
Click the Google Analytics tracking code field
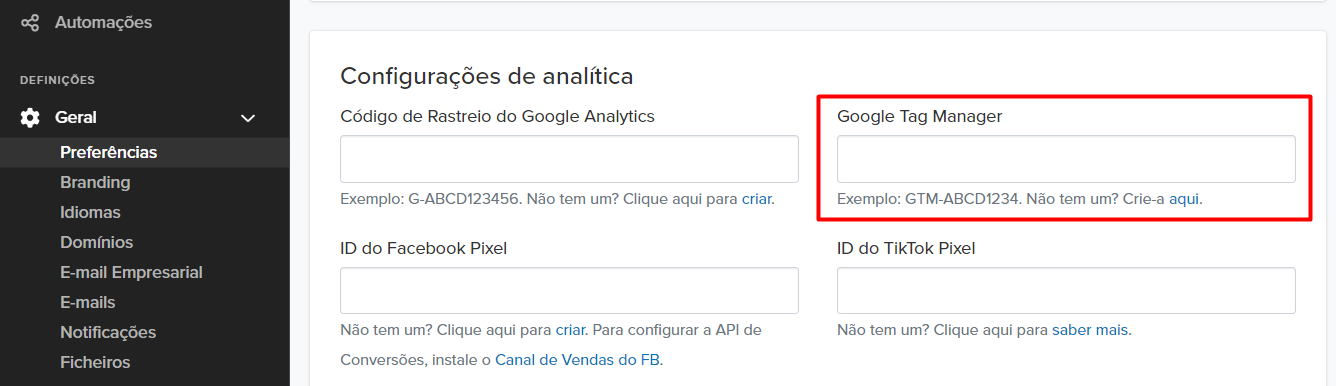pyautogui.click(x=569, y=159)
